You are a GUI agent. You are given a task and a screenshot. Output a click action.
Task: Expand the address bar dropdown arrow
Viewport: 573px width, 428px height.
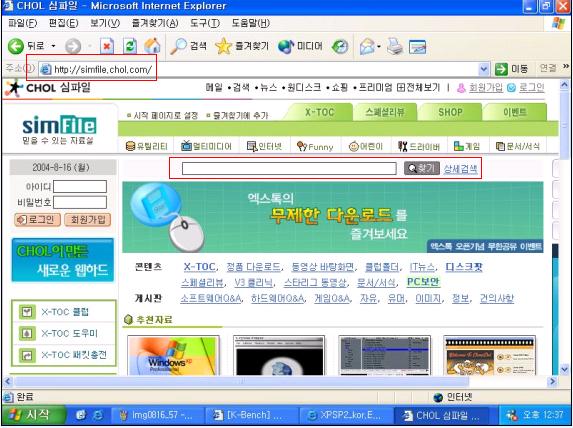pyautogui.click(x=483, y=69)
